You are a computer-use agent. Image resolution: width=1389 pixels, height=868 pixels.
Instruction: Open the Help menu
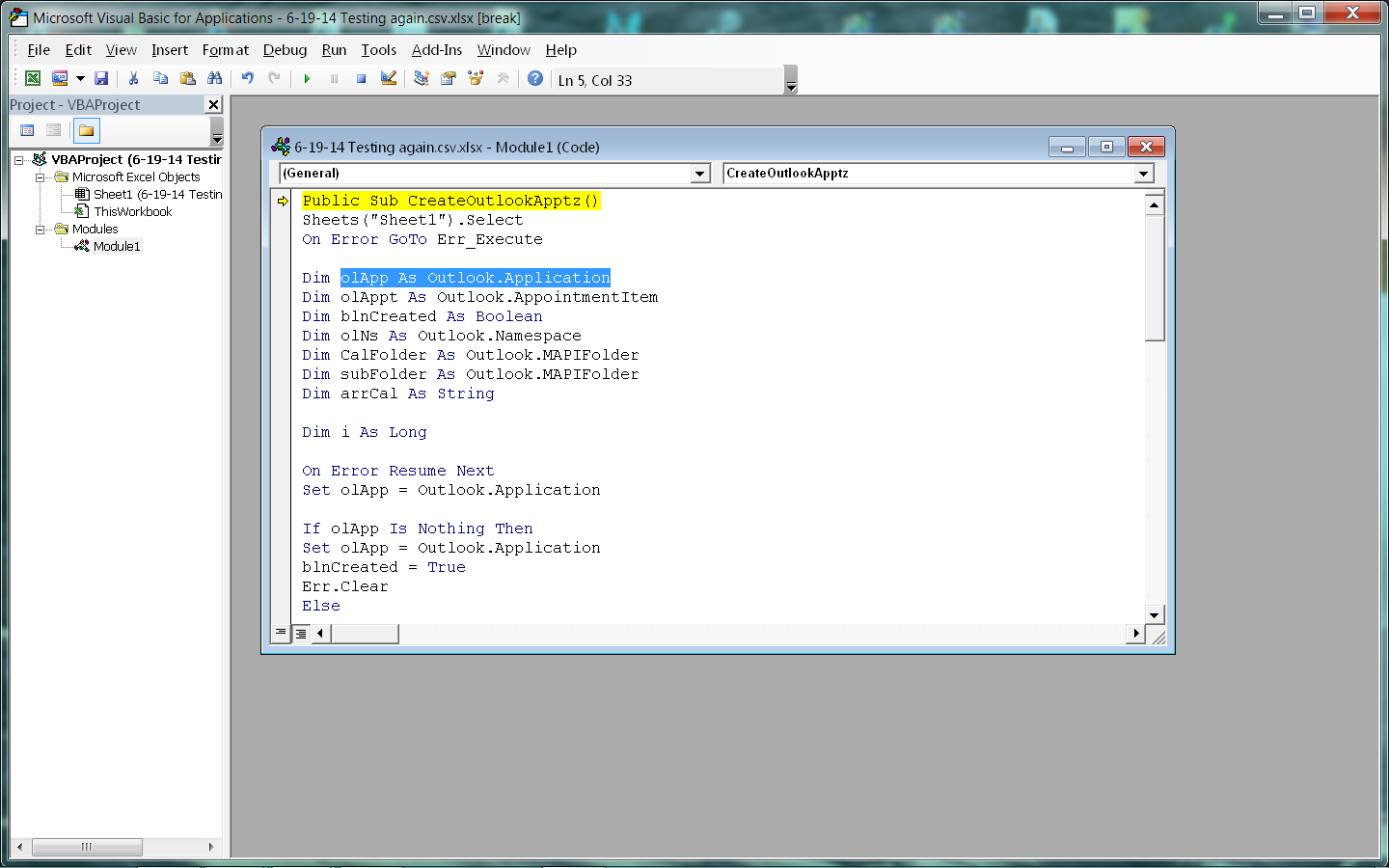(561, 50)
